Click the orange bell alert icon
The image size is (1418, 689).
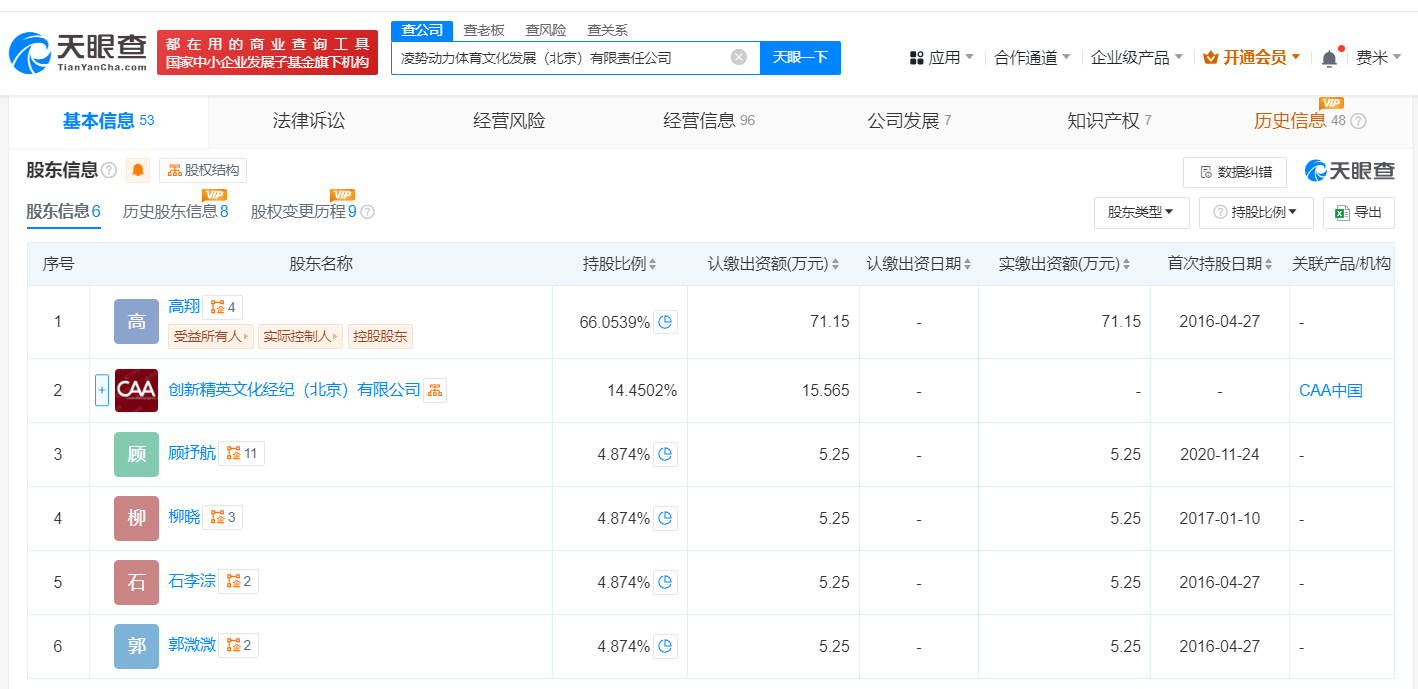[x=138, y=170]
